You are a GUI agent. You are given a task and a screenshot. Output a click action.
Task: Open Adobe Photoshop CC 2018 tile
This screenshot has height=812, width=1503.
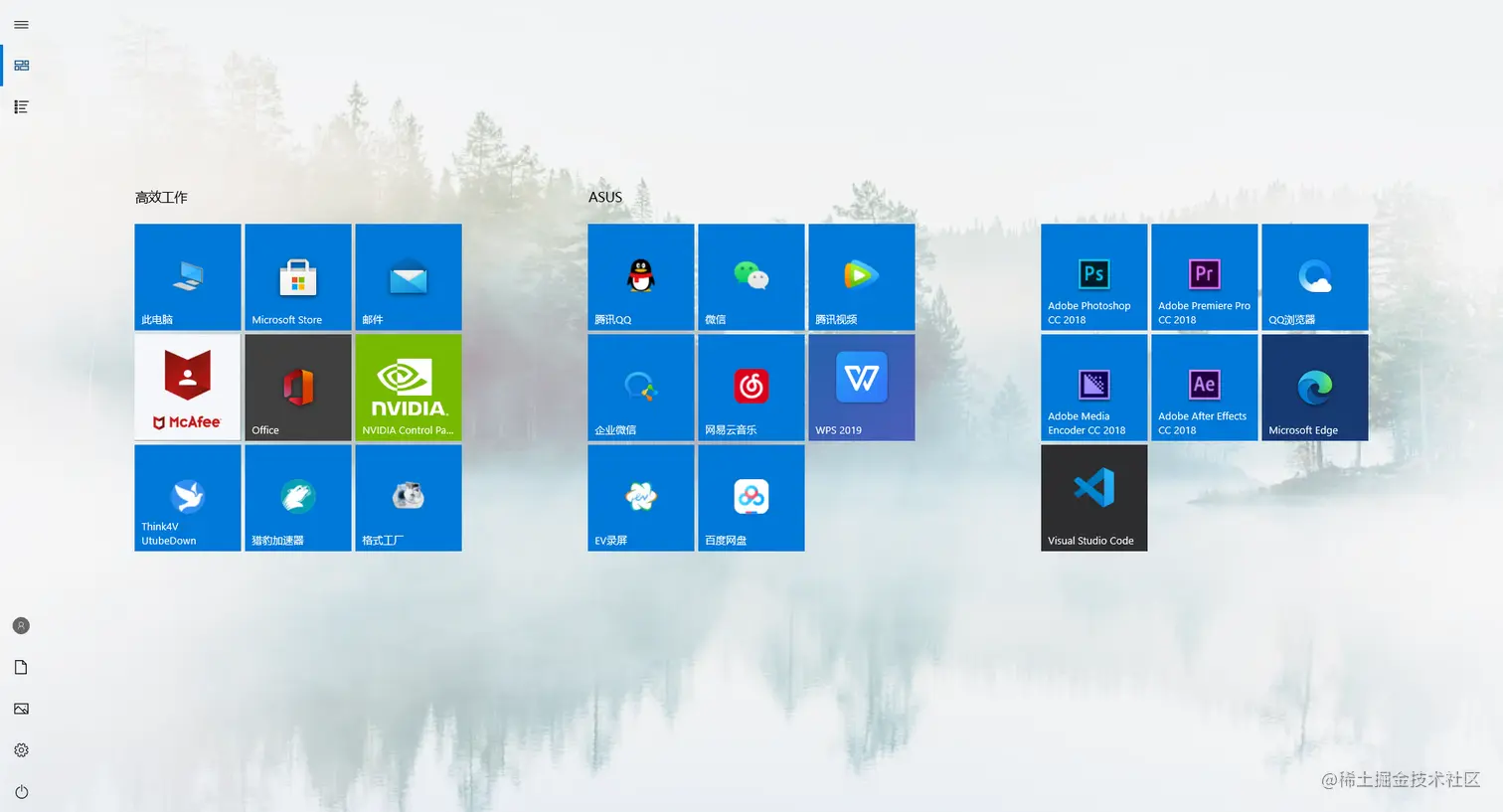click(x=1094, y=277)
